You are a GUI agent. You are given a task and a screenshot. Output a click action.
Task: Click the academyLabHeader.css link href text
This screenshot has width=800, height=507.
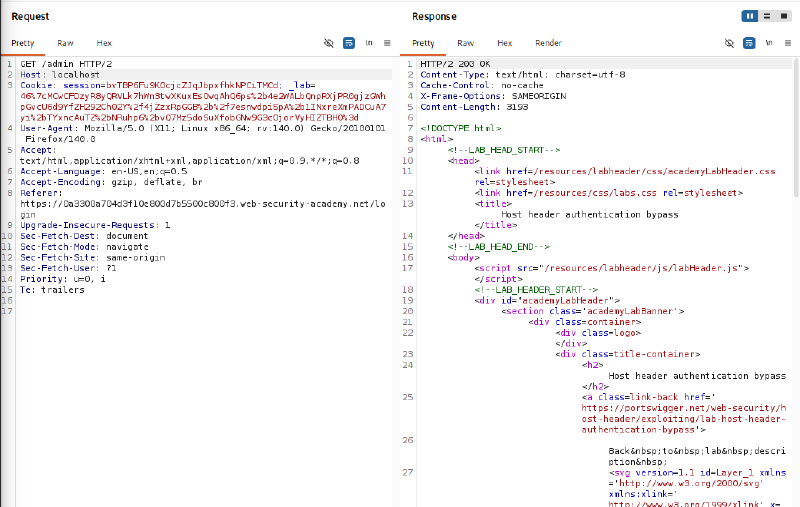654,171
